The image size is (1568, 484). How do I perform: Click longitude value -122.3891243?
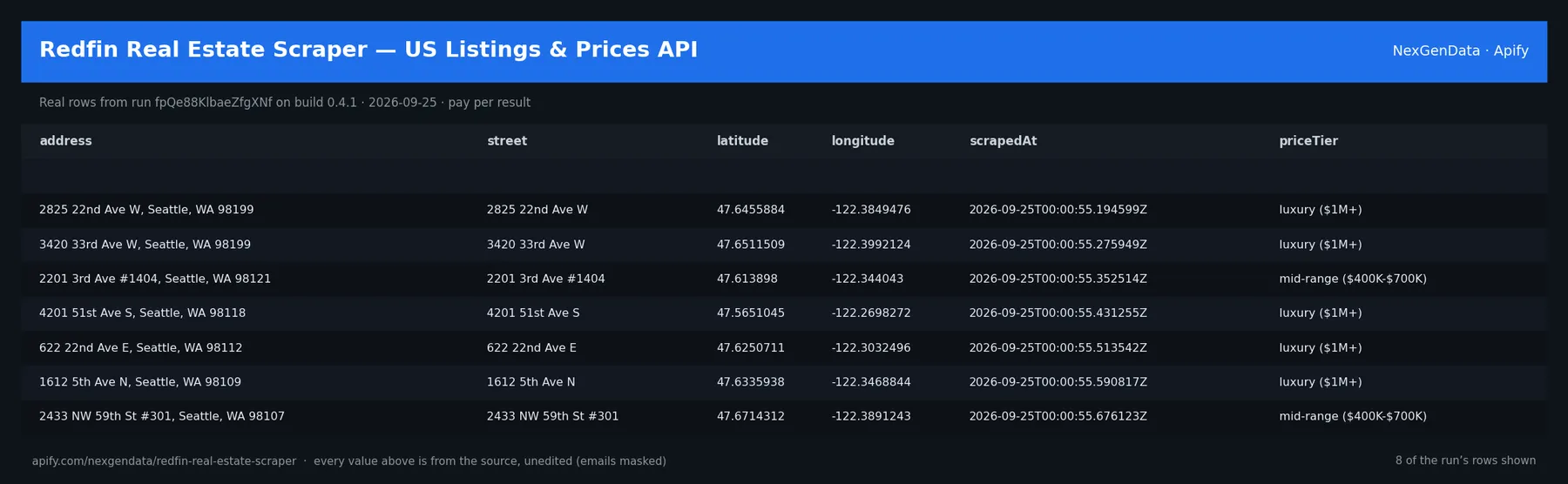tap(871, 416)
